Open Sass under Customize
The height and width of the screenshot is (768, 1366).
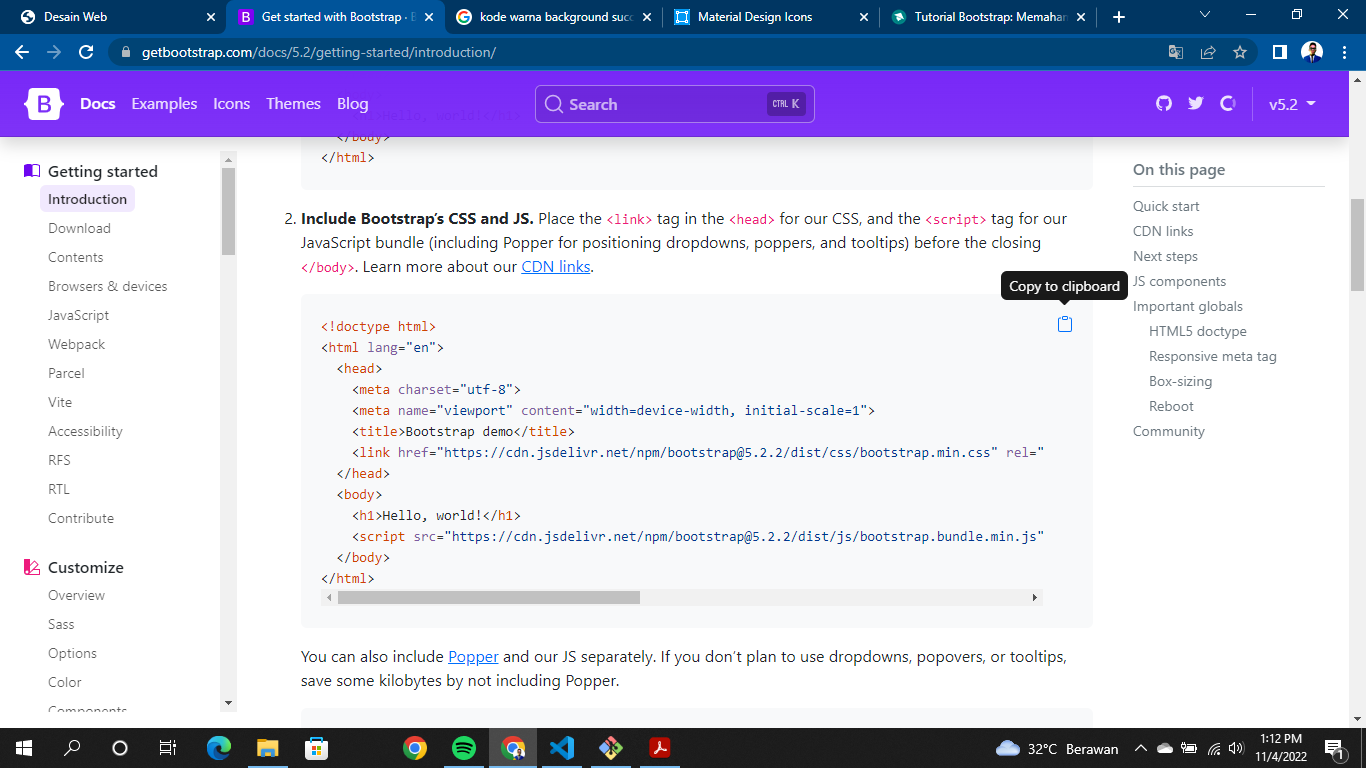(61, 624)
